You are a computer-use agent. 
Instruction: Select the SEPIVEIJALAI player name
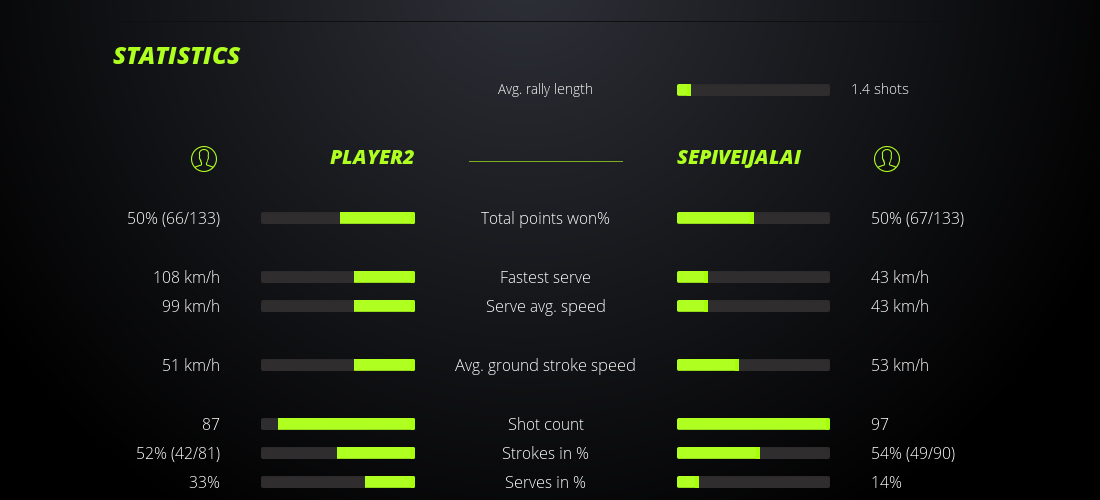pos(738,158)
